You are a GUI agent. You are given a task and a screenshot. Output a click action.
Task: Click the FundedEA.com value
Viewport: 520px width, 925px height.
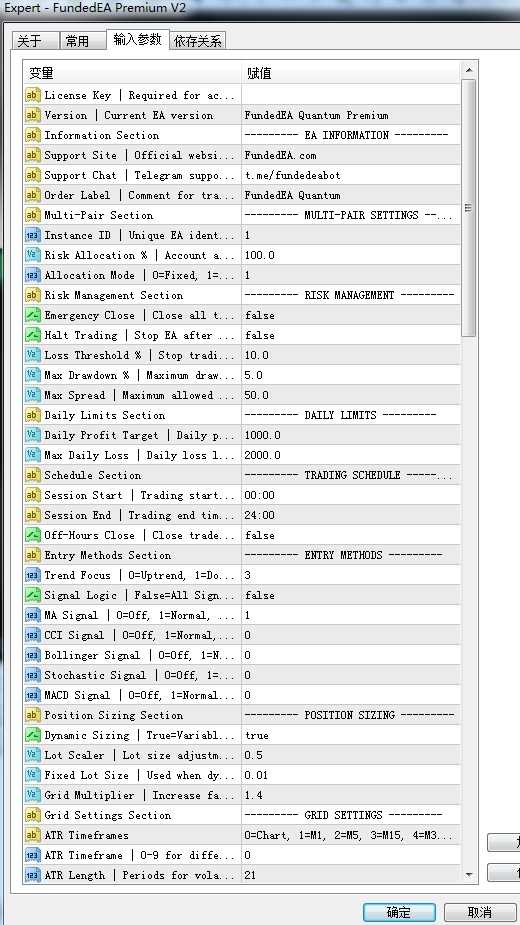(280, 155)
